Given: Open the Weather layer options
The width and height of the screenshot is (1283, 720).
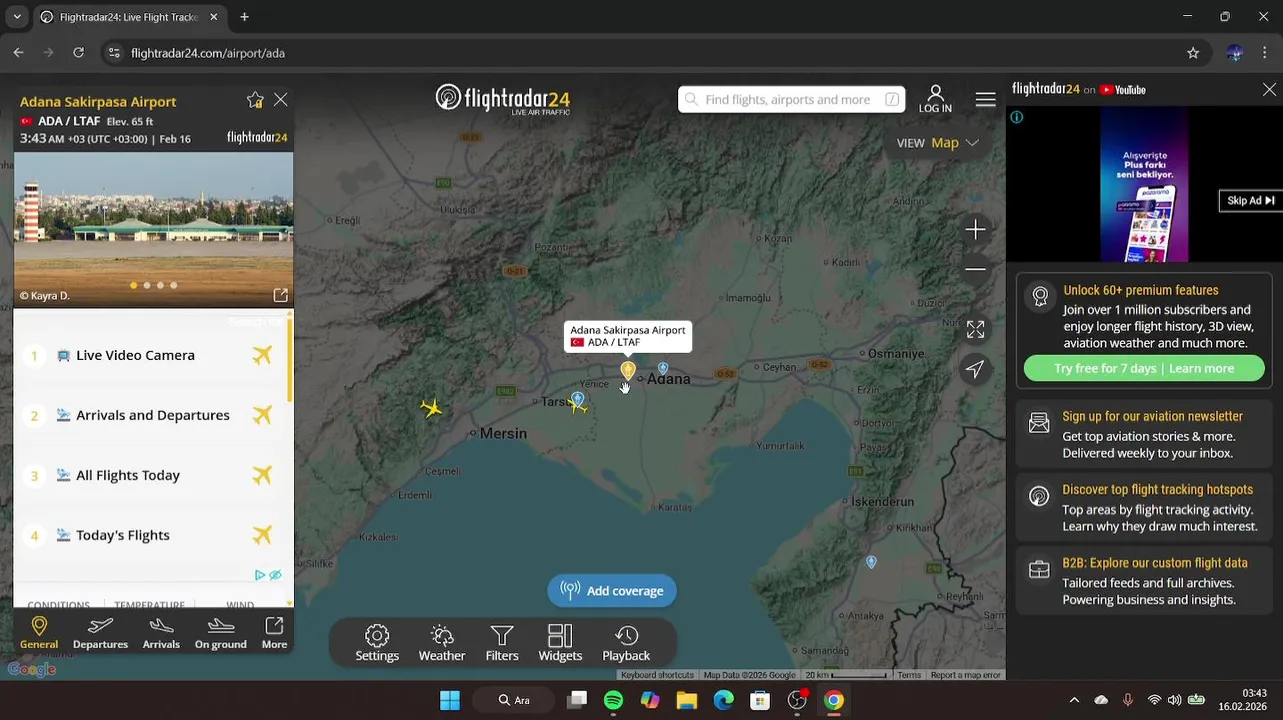Looking at the screenshot, I should [442, 643].
